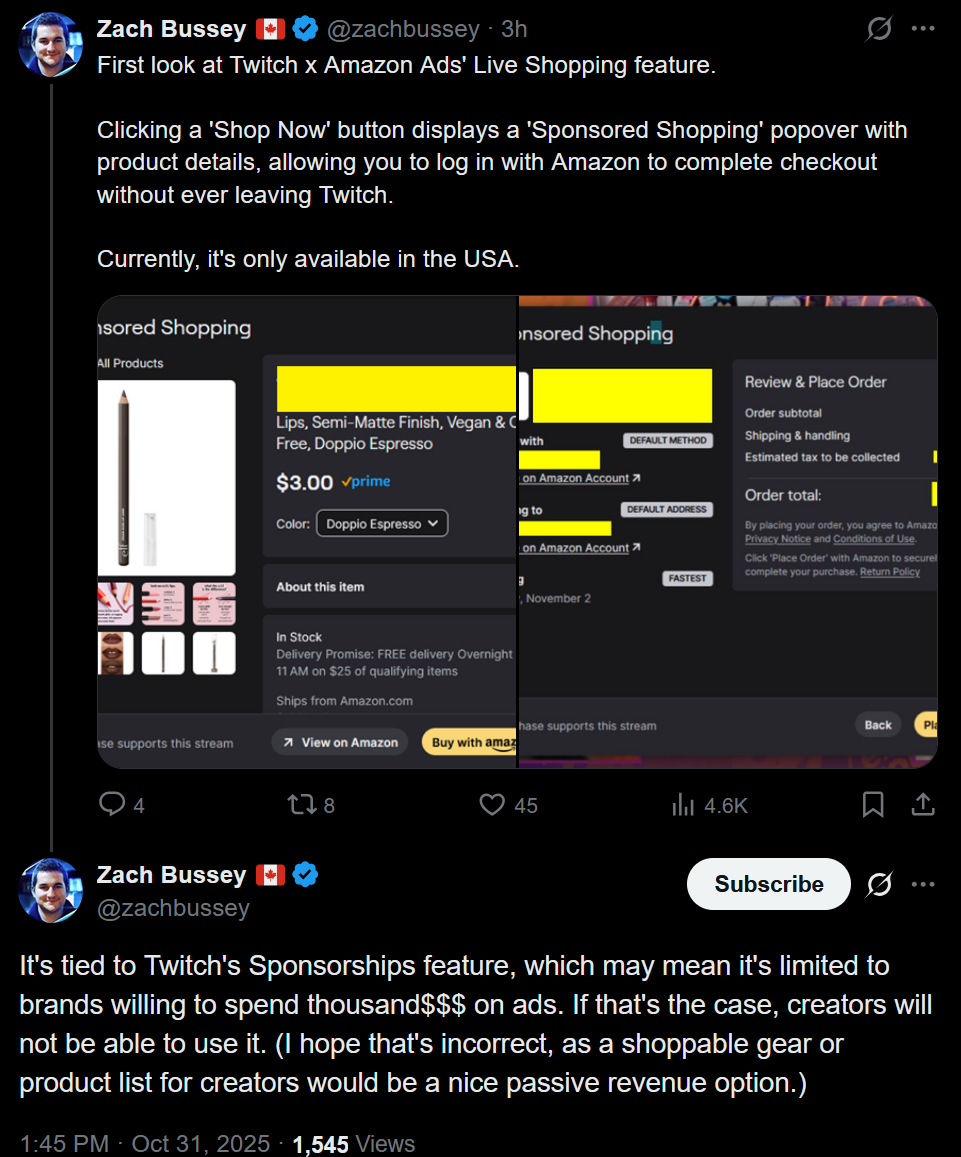
Task: Click the Subscribe button
Action: pos(768,884)
